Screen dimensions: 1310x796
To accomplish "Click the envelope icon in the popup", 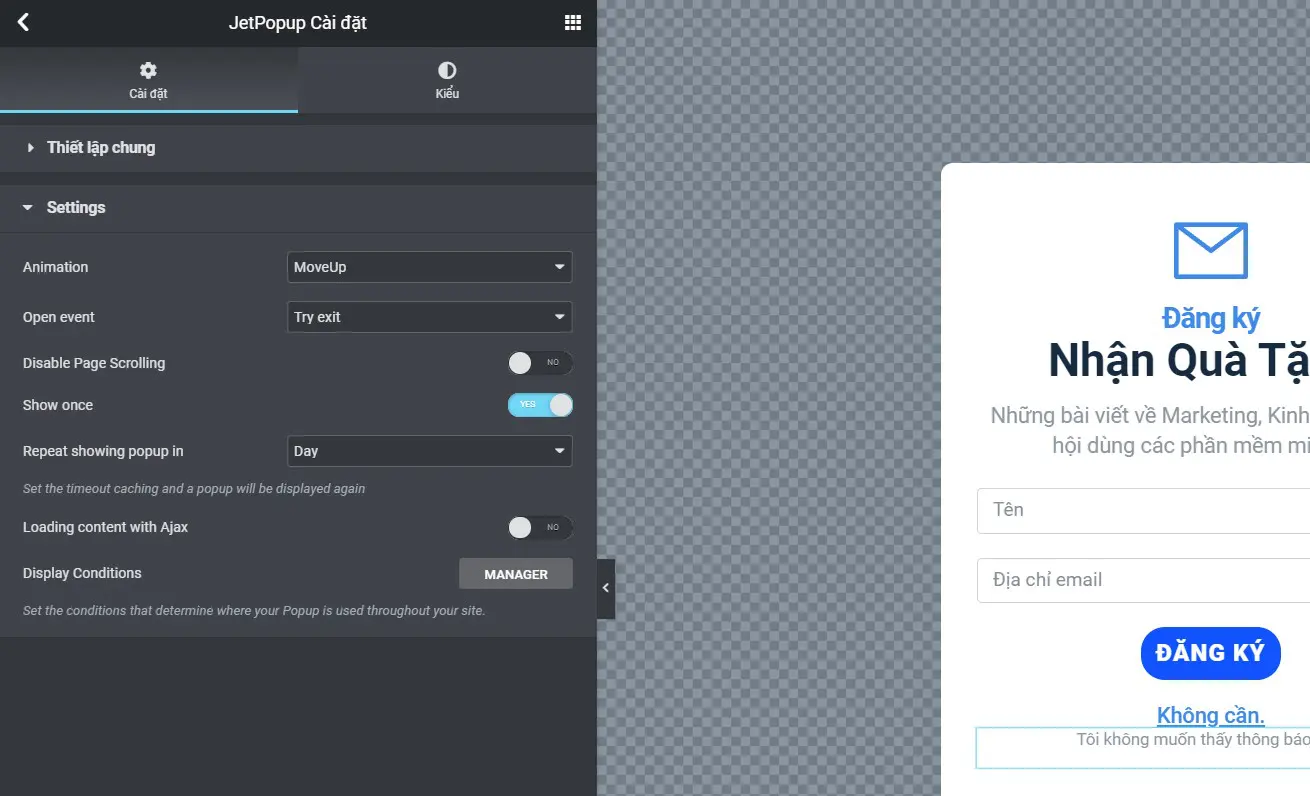I will pyautogui.click(x=1210, y=250).
